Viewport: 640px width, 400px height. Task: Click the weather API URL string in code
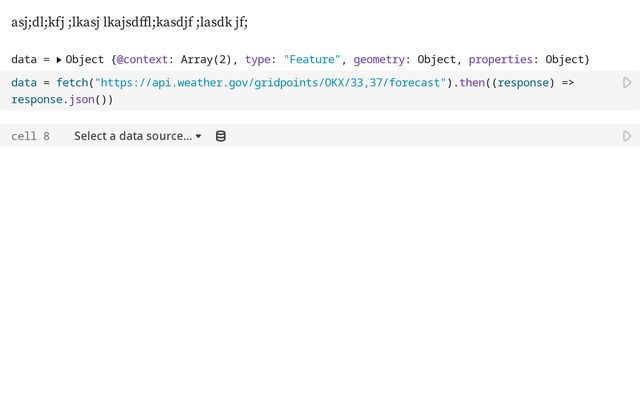point(270,83)
